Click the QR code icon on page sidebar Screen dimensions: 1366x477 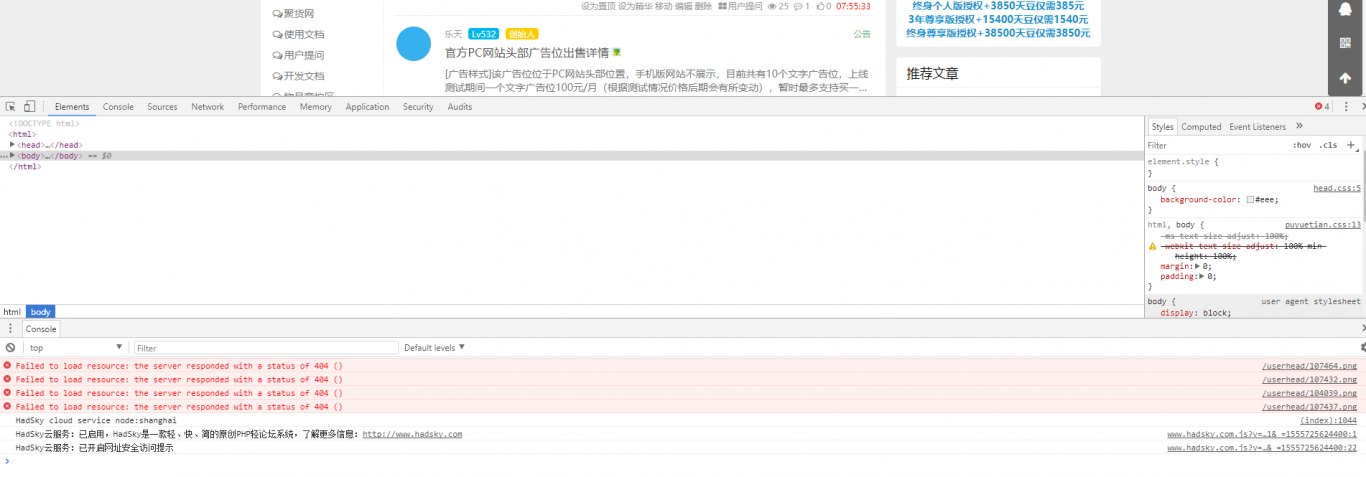(x=1345, y=43)
